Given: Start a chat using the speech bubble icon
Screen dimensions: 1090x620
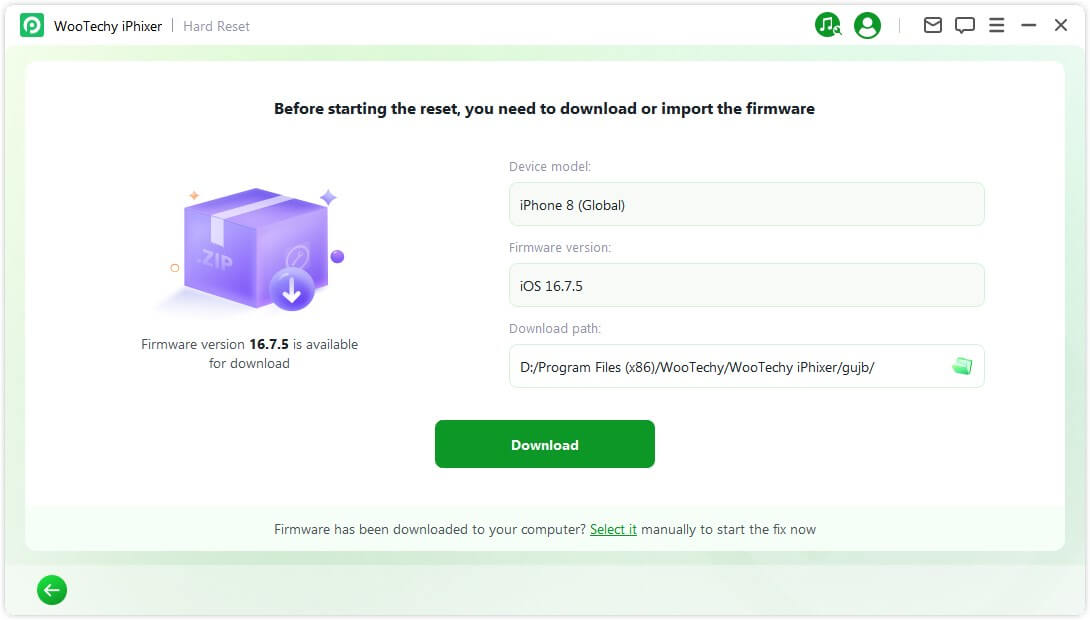Looking at the screenshot, I should coord(965,25).
